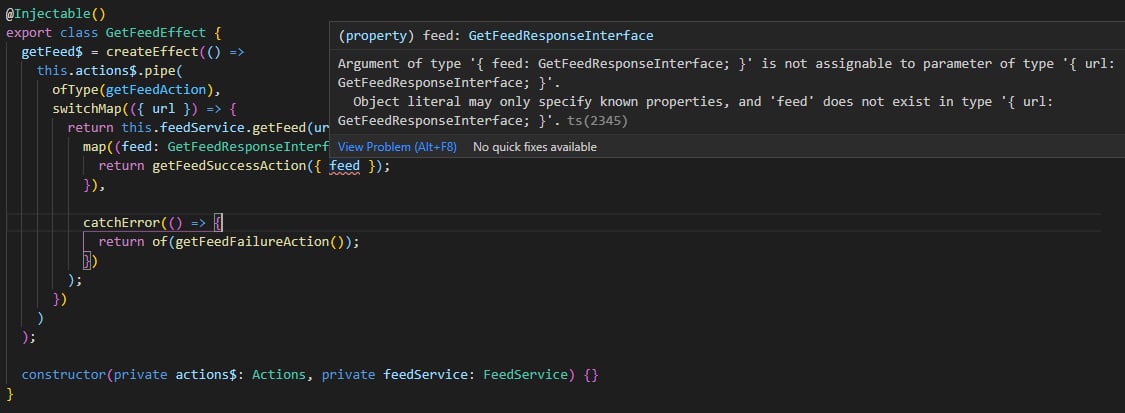Screen dimensions: 1125x413
Task: Click the constructor keyword
Action: click(x=65, y=375)
